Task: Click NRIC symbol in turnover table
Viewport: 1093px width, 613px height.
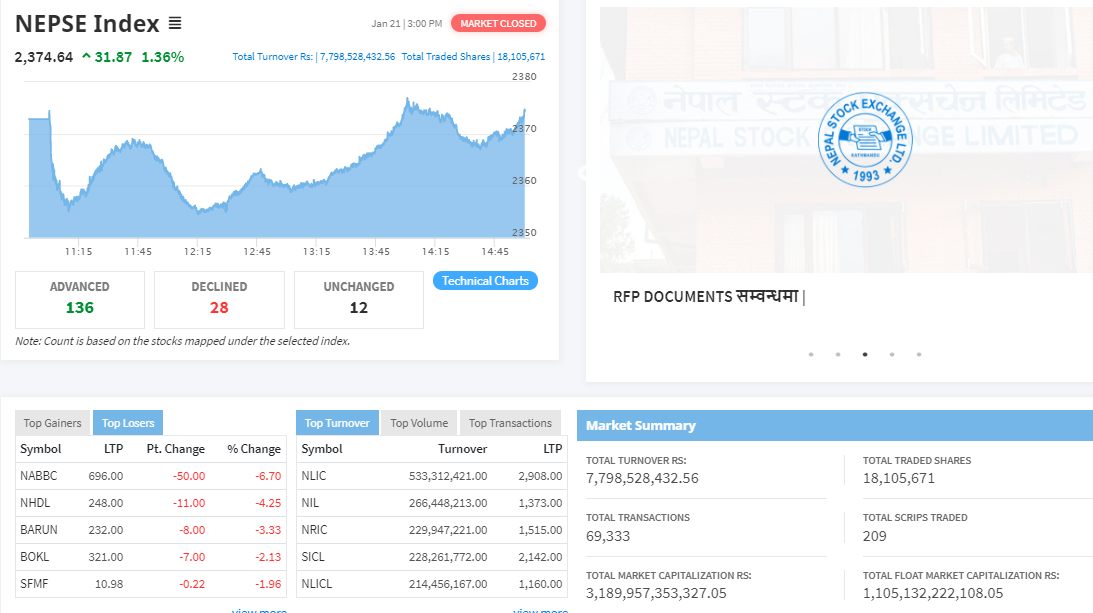Action: [314, 530]
